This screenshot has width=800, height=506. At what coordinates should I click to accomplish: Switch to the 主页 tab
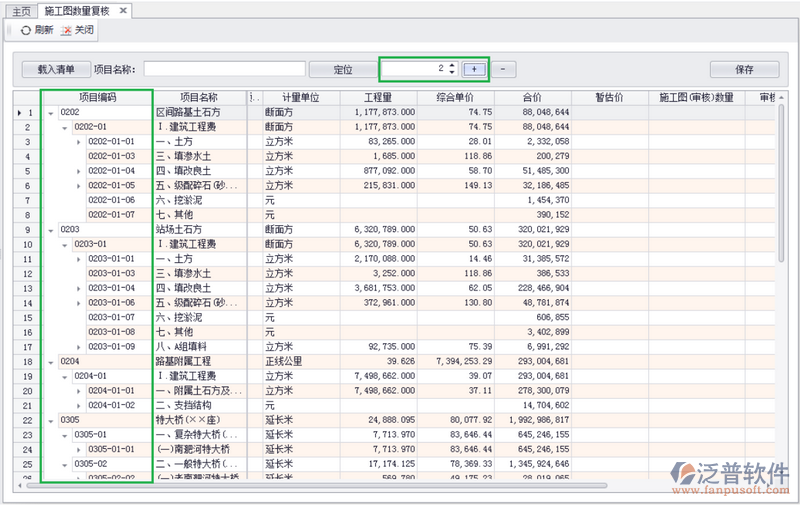pyautogui.click(x=20, y=10)
